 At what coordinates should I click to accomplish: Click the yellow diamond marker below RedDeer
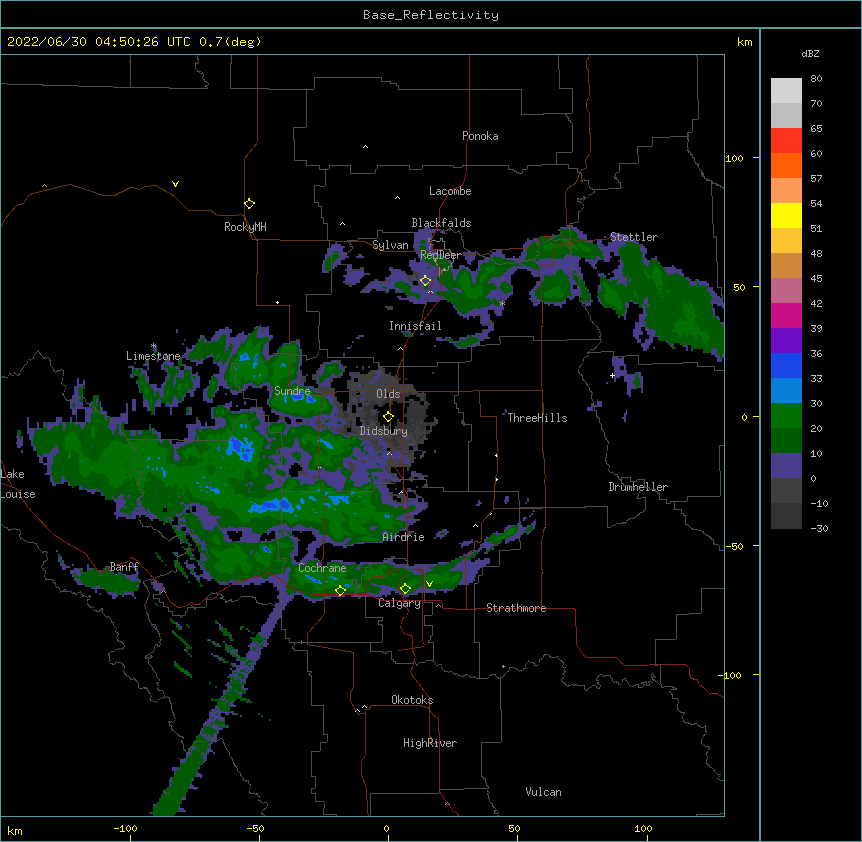pyautogui.click(x=425, y=281)
